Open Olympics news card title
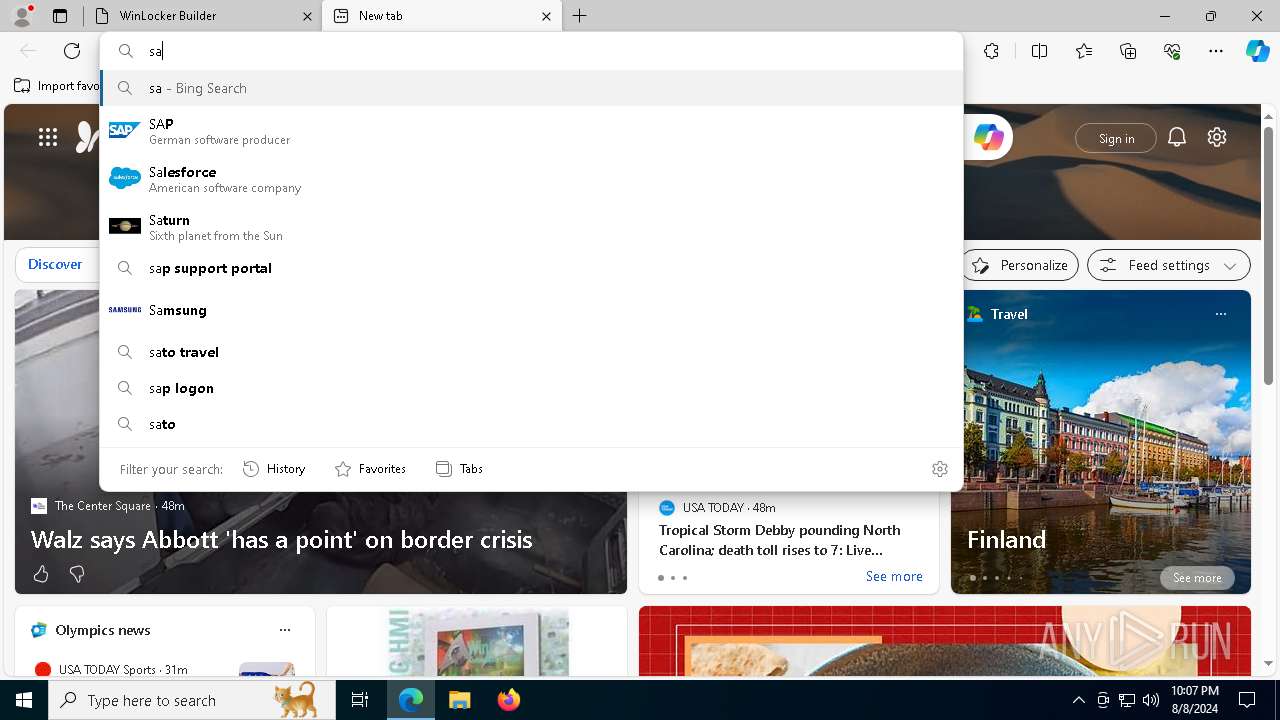 [x=103, y=630]
